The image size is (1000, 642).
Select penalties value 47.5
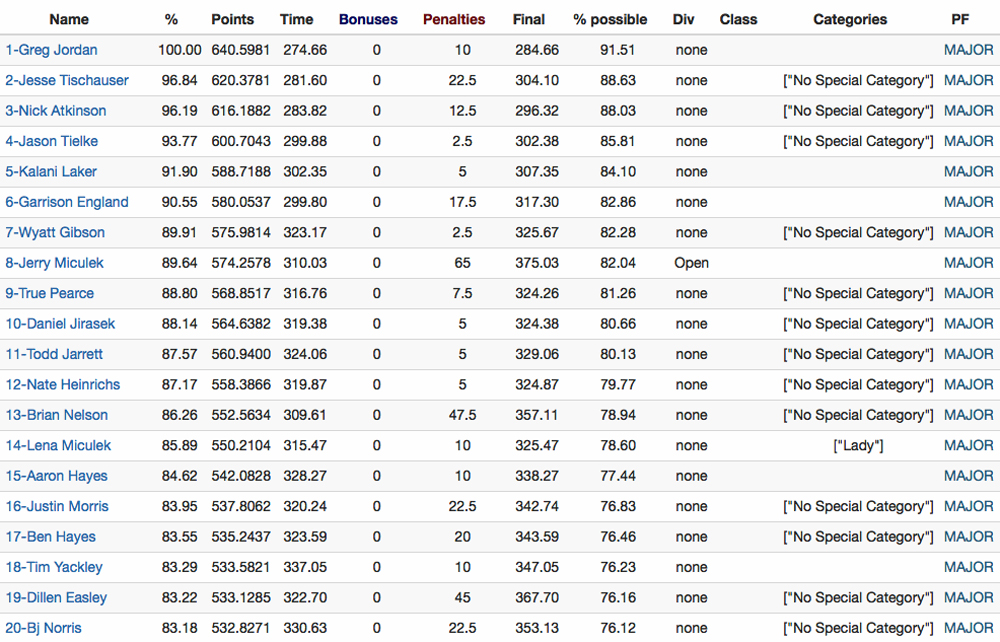pyautogui.click(x=462, y=415)
